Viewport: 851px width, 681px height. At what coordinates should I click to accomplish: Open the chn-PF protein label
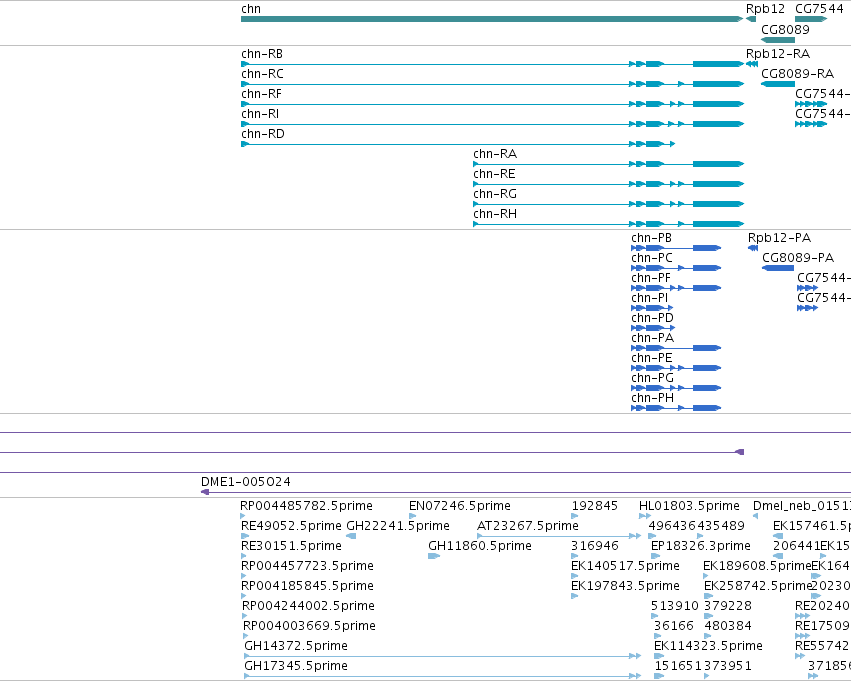click(x=651, y=278)
